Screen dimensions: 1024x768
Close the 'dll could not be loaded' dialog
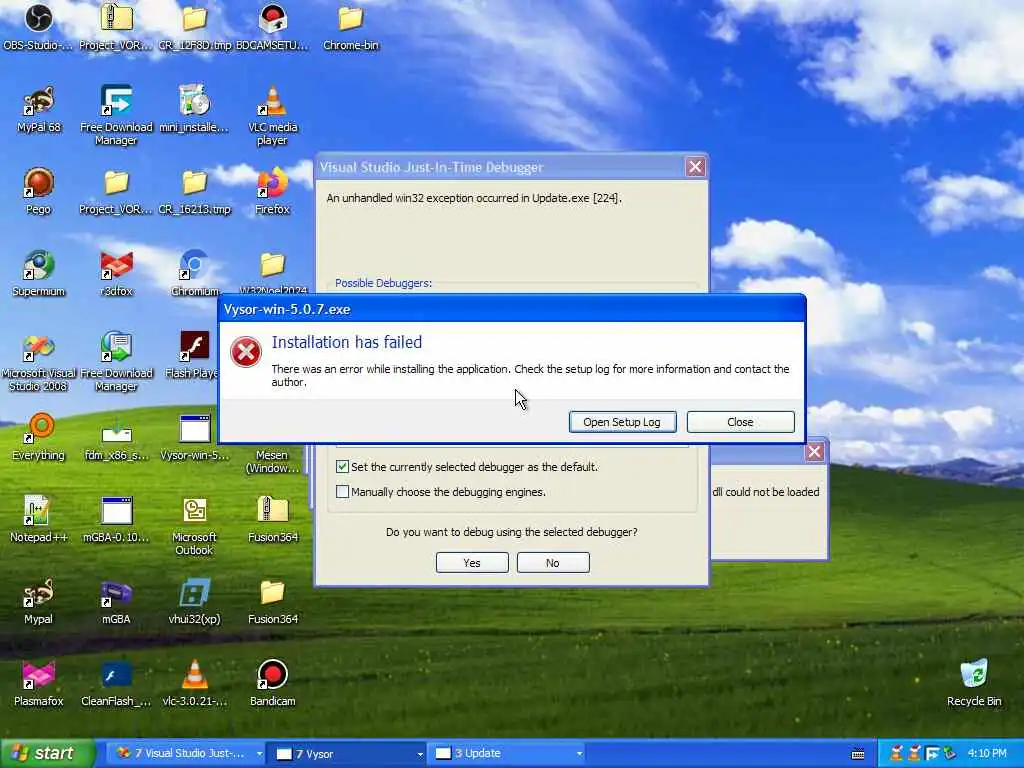(x=814, y=451)
